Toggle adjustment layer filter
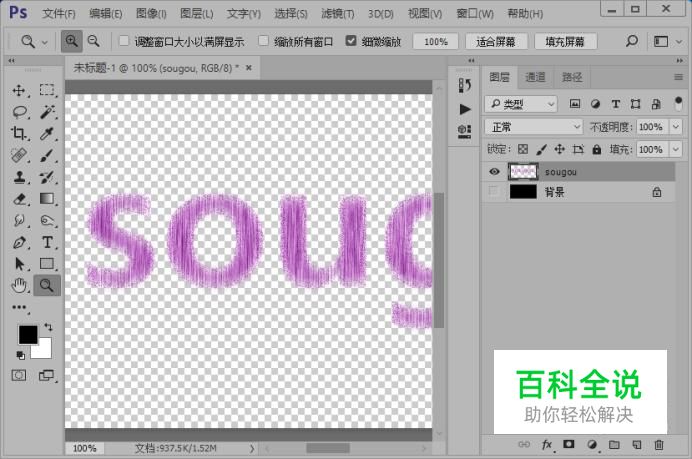Viewport: 692px width, 459px height. (595, 104)
